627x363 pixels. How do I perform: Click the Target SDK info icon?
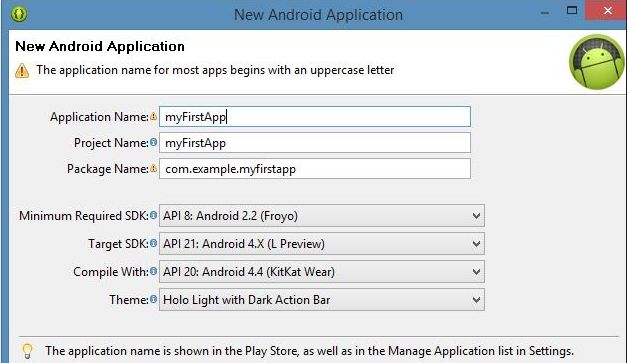pyautogui.click(x=154, y=243)
